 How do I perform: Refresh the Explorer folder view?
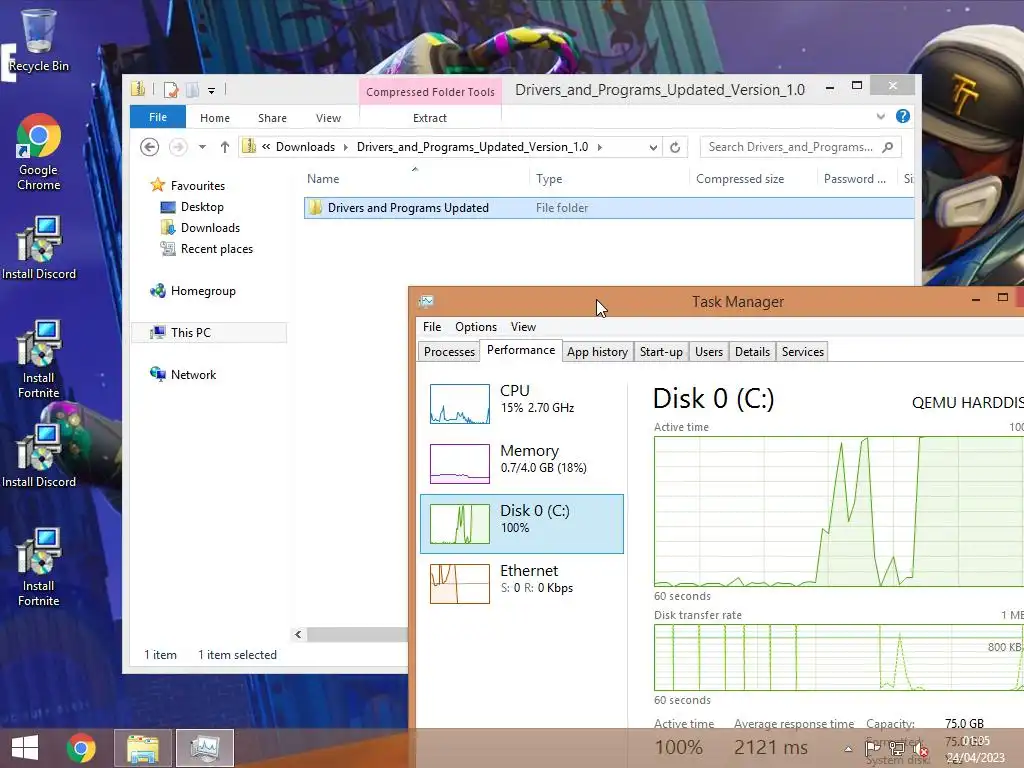point(675,147)
